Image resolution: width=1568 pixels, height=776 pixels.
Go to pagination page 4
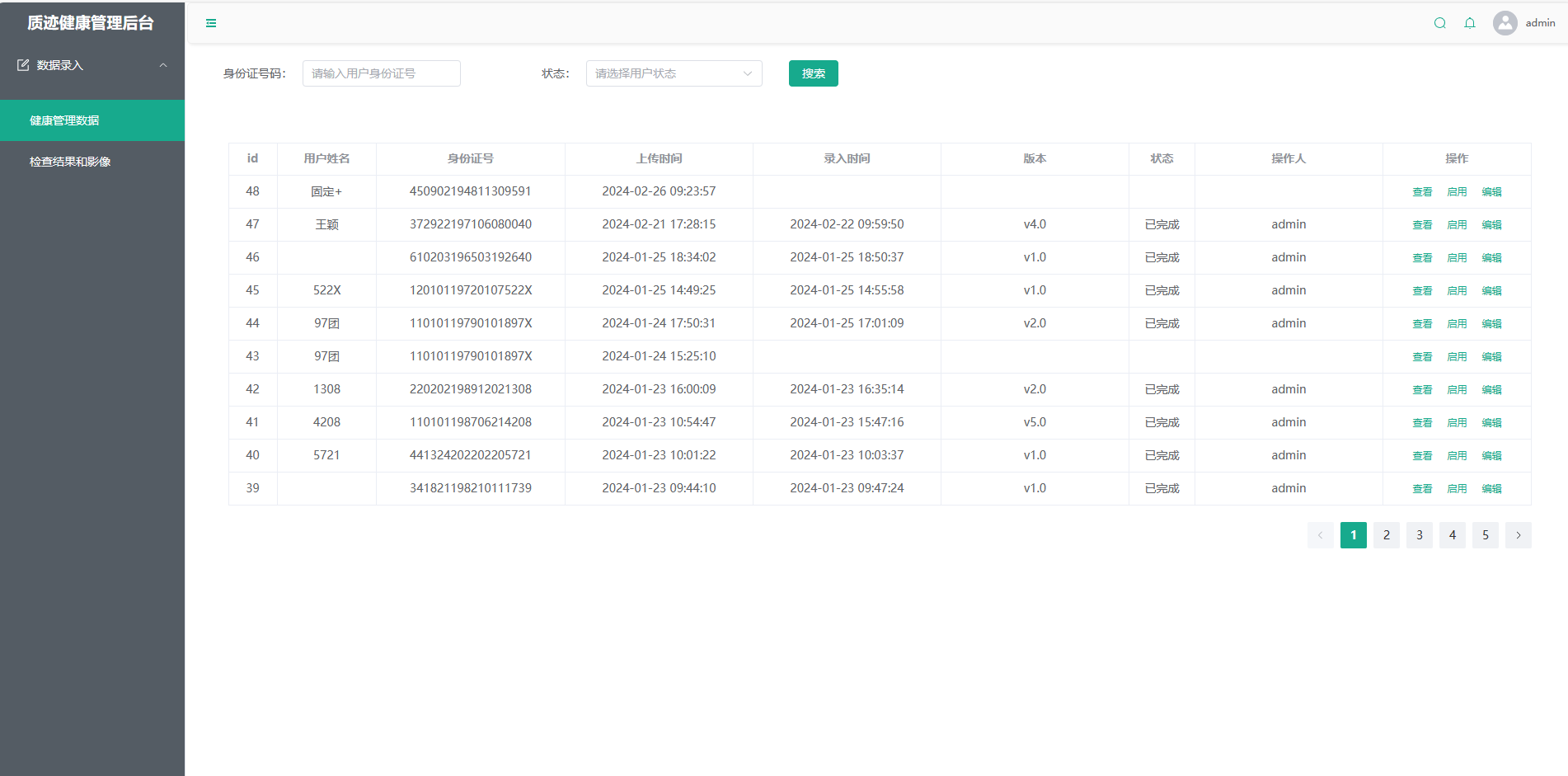point(1453,535)
